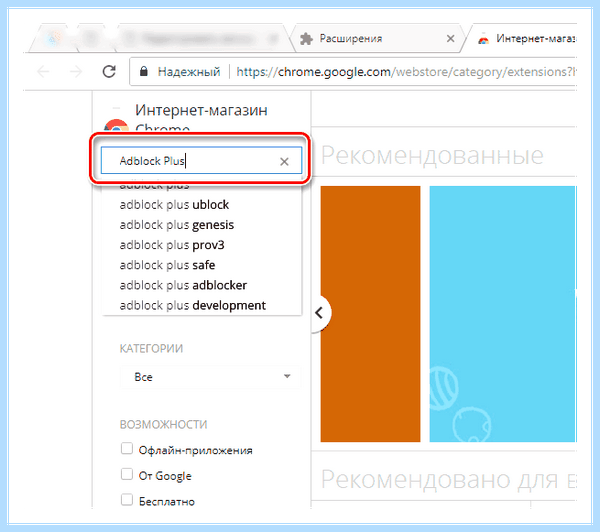Go back with the browser back arrow

point(43,71)
